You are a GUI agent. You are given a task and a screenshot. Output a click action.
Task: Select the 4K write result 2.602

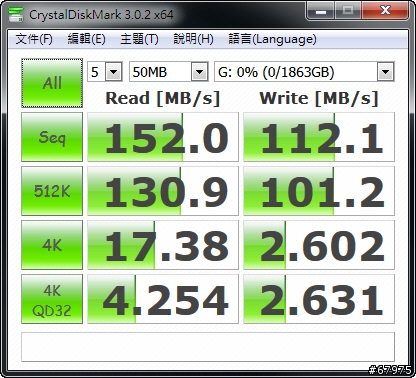click(x=319, y=245)
